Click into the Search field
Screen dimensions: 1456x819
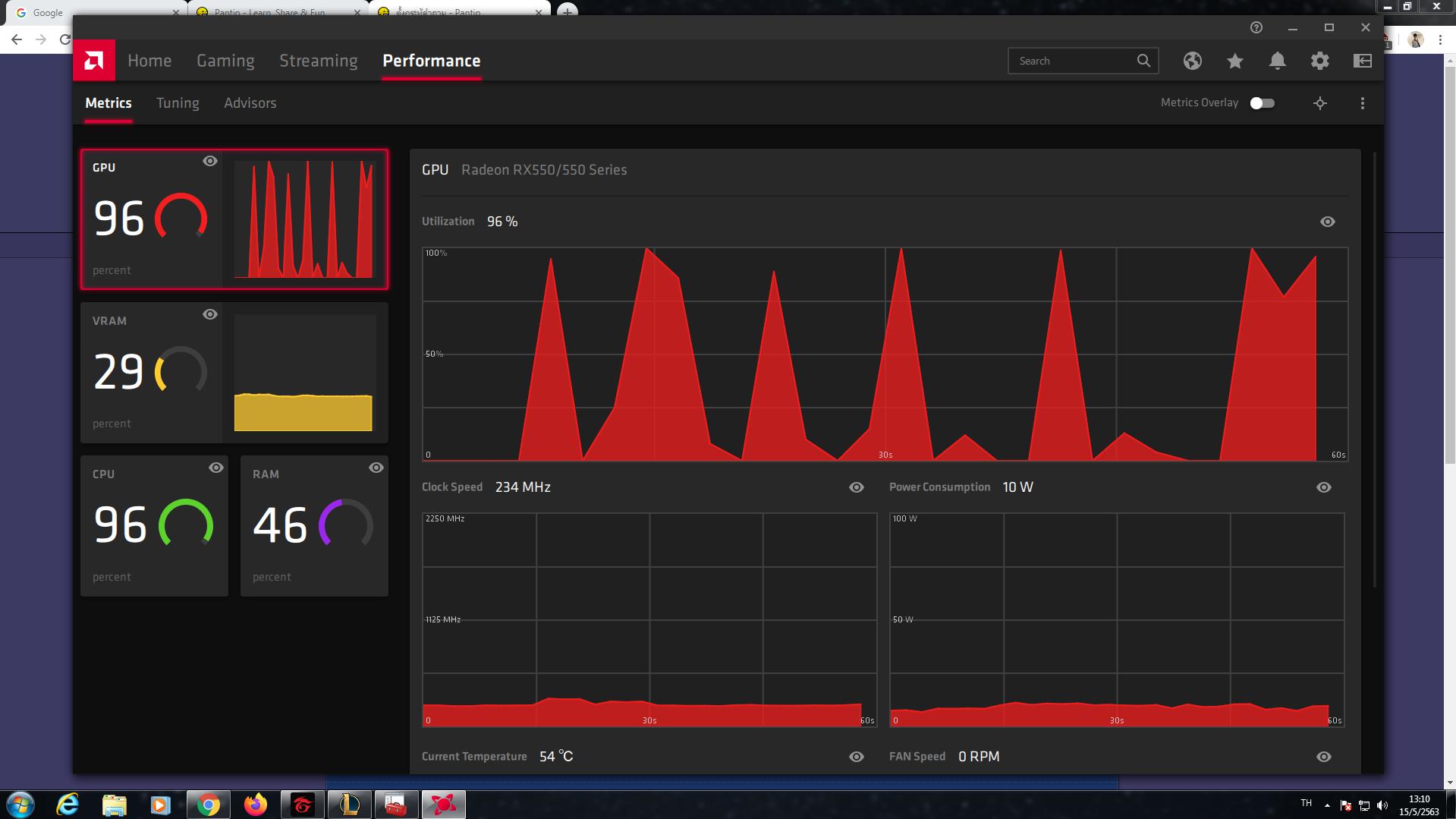[1083, 61]
